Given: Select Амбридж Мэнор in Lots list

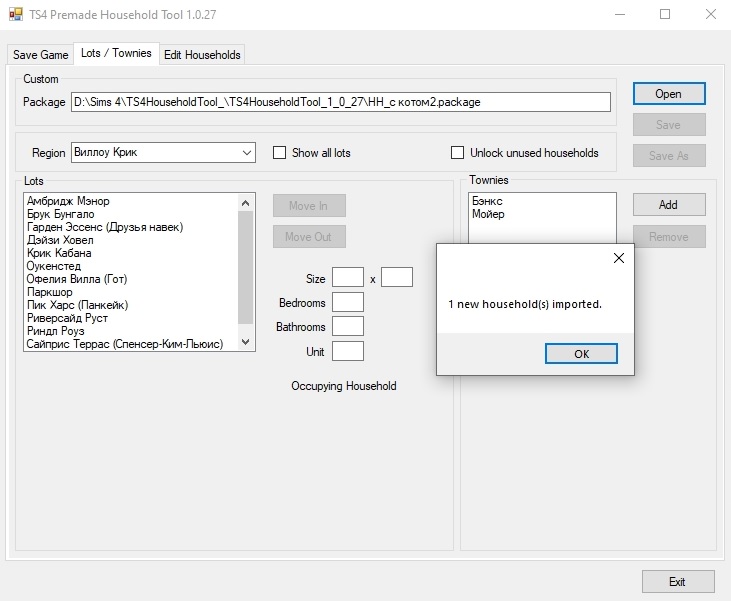Looking at the screenshot, I should click(x=68, y=201).
